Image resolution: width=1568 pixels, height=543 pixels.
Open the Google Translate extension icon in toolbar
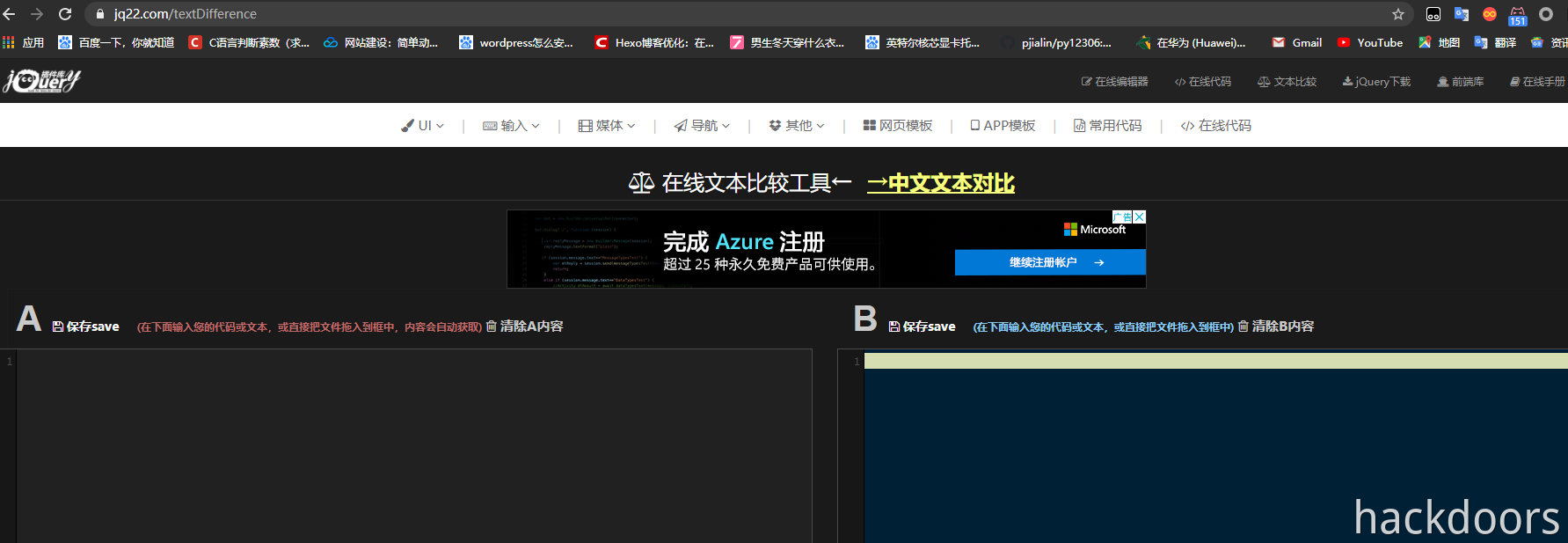pos(1462,14)
